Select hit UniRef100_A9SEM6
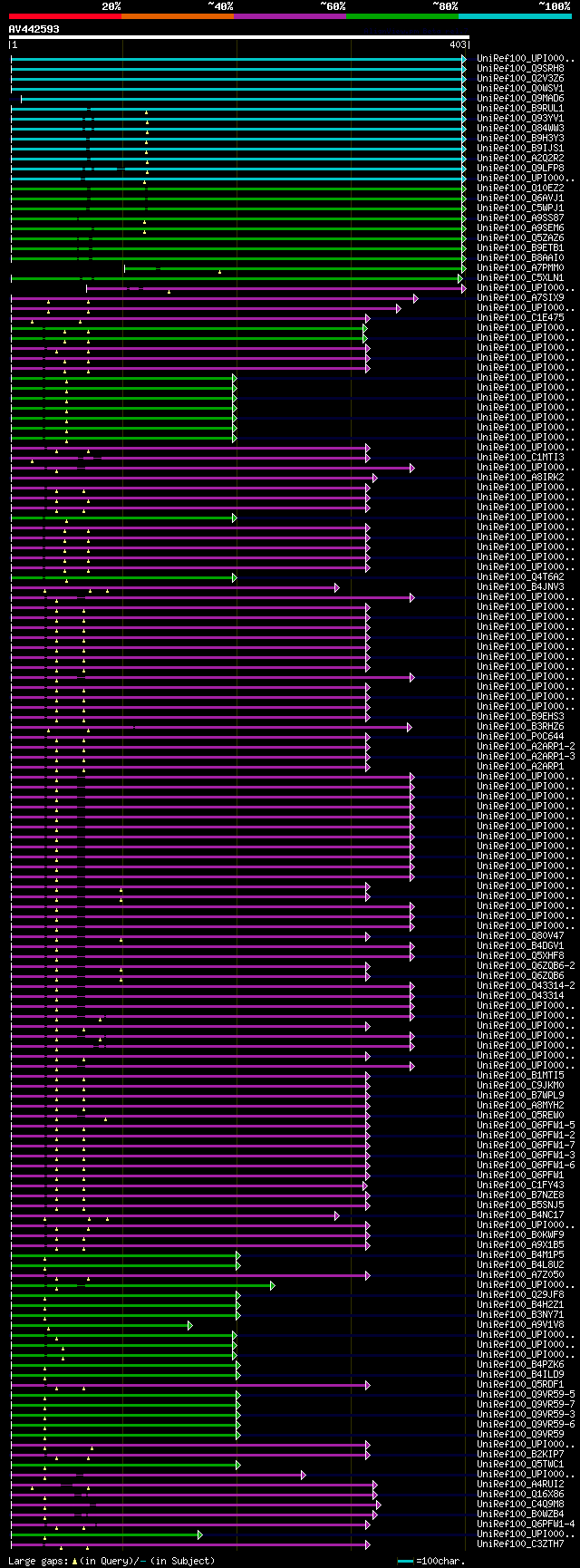Viewport: 580px width, 1568px height. coord(520,227)
